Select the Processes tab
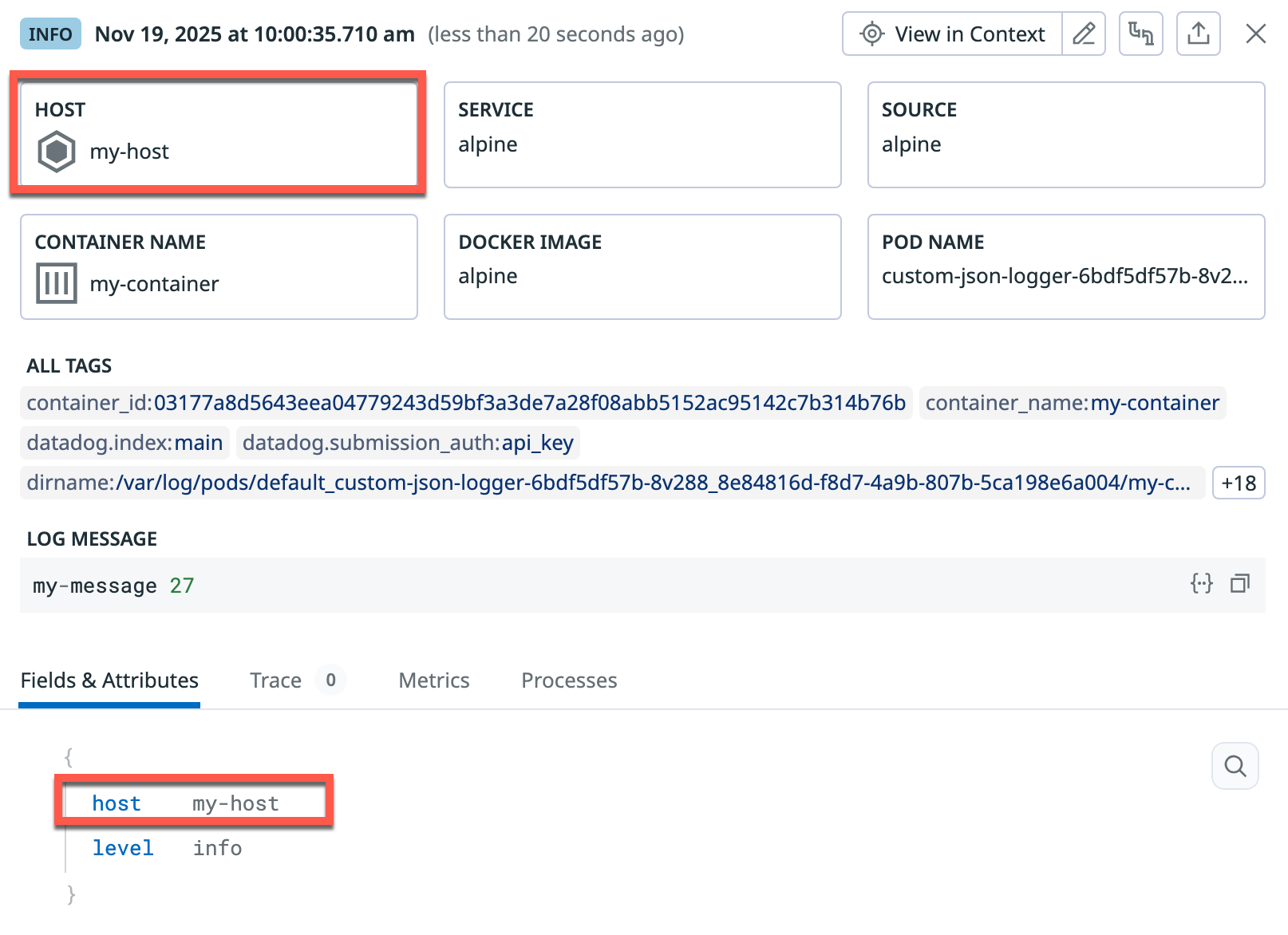1288x935 pixels. (x=569, y=681)
